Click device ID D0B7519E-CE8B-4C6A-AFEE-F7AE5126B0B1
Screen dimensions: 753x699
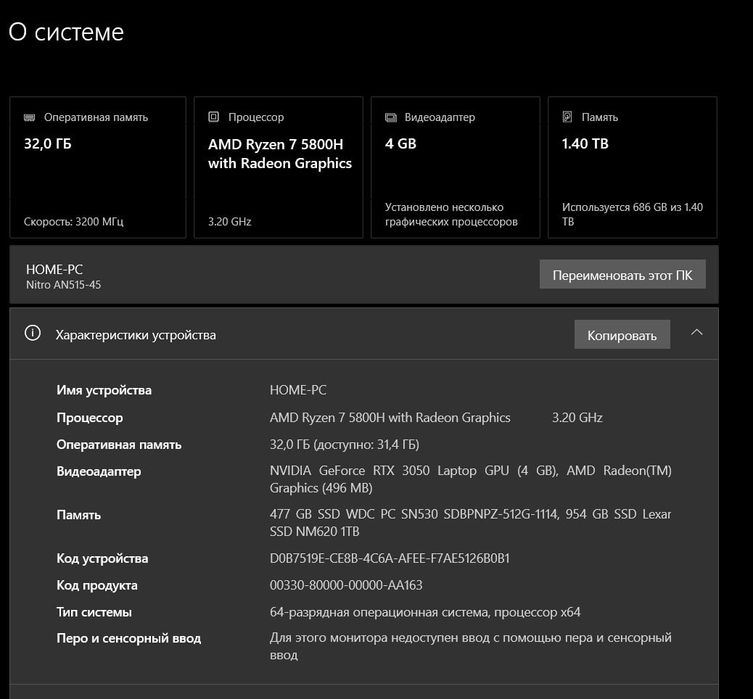tap(389, 558)
